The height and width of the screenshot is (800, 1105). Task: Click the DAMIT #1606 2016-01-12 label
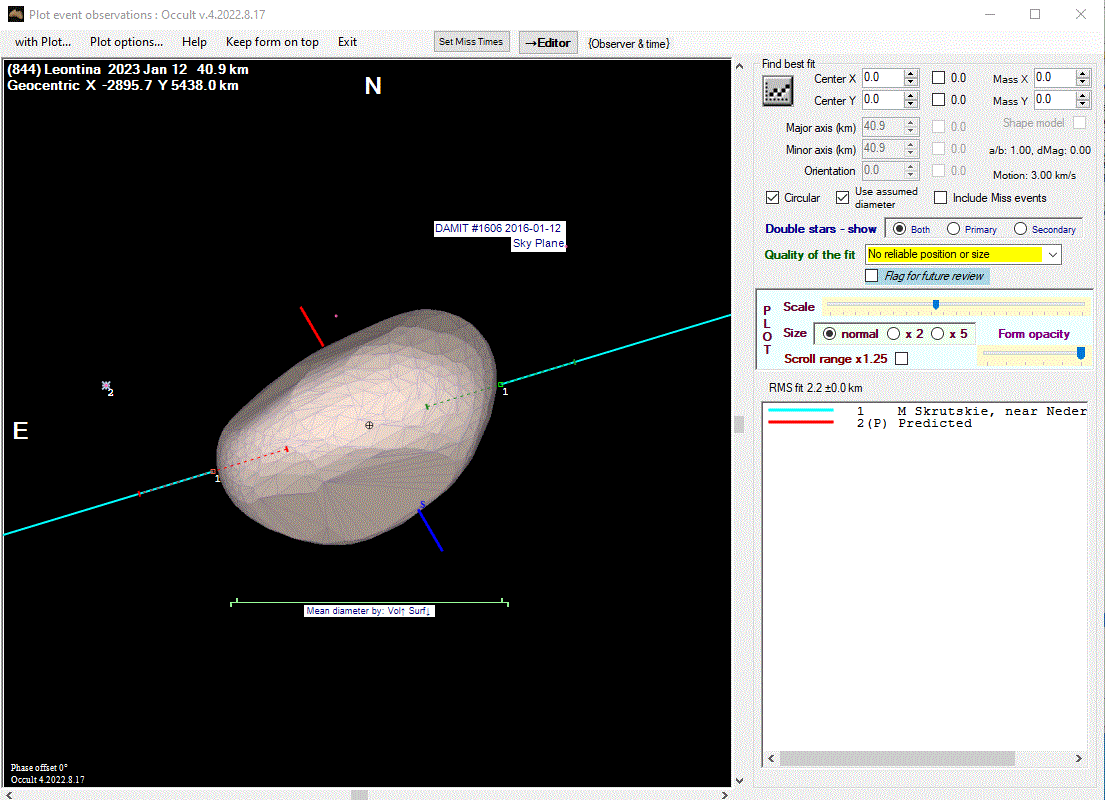[x=498, y=228]
